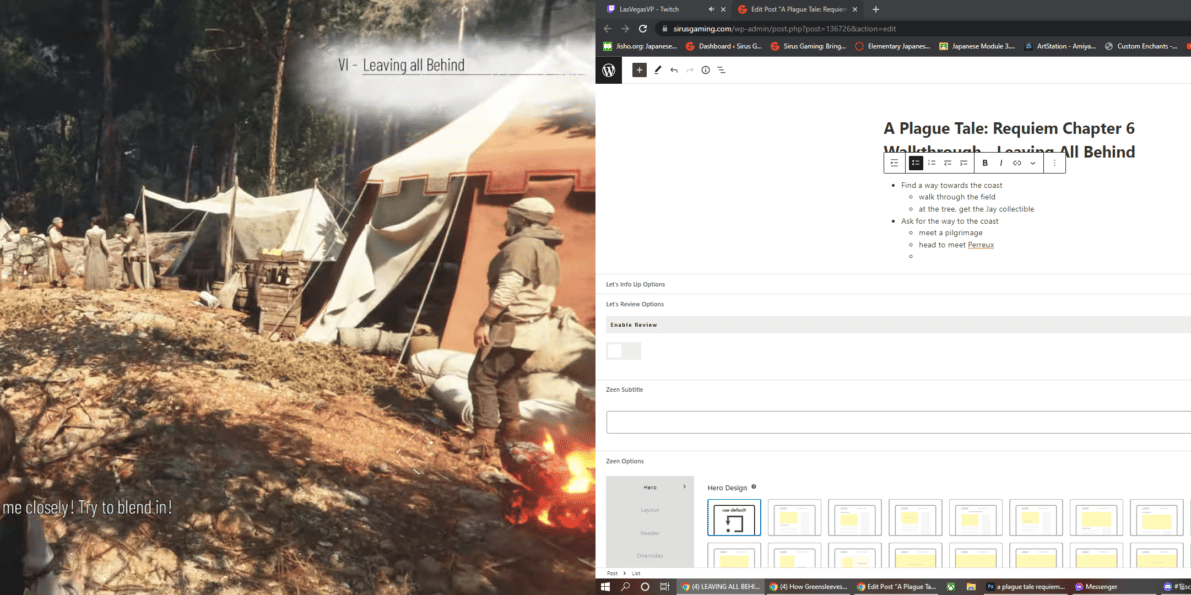
Task: Select the pencil Tools icon
Action: pos(658,70)
